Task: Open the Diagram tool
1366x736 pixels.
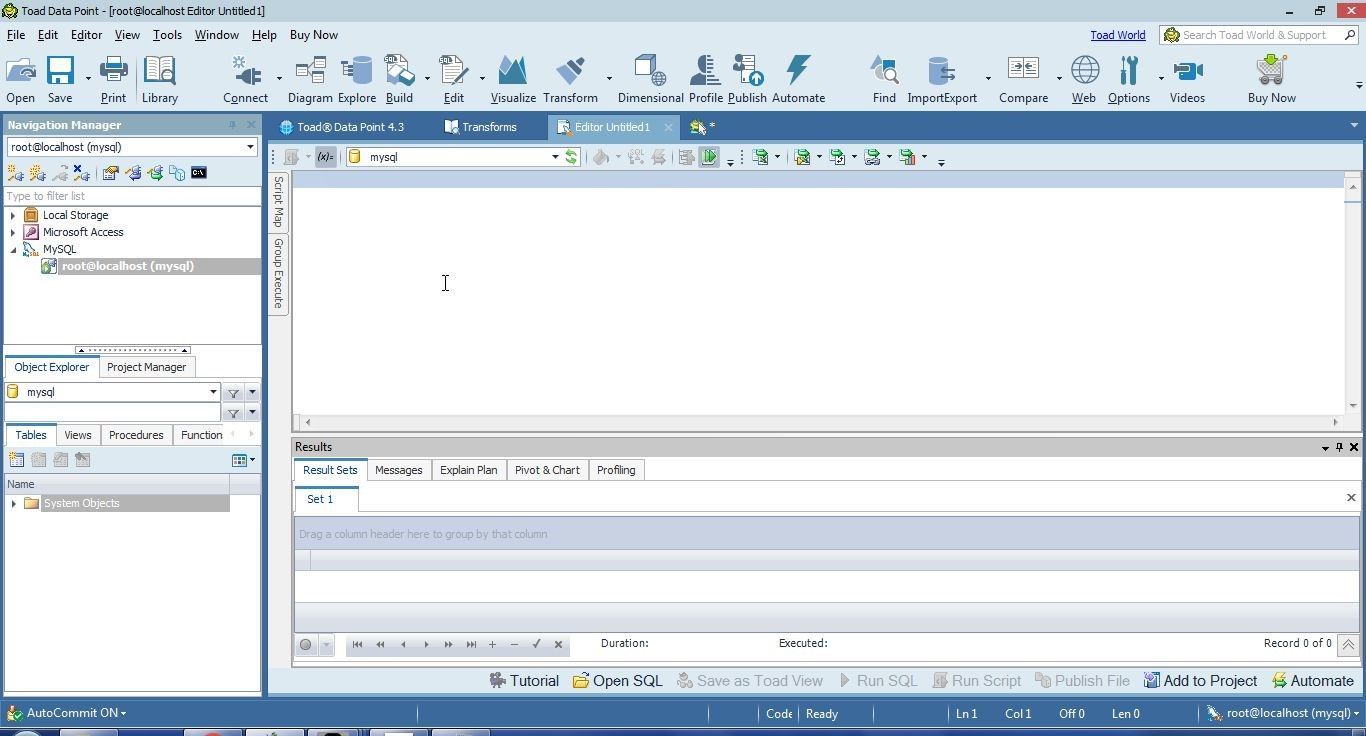Action: pos(310,79)
